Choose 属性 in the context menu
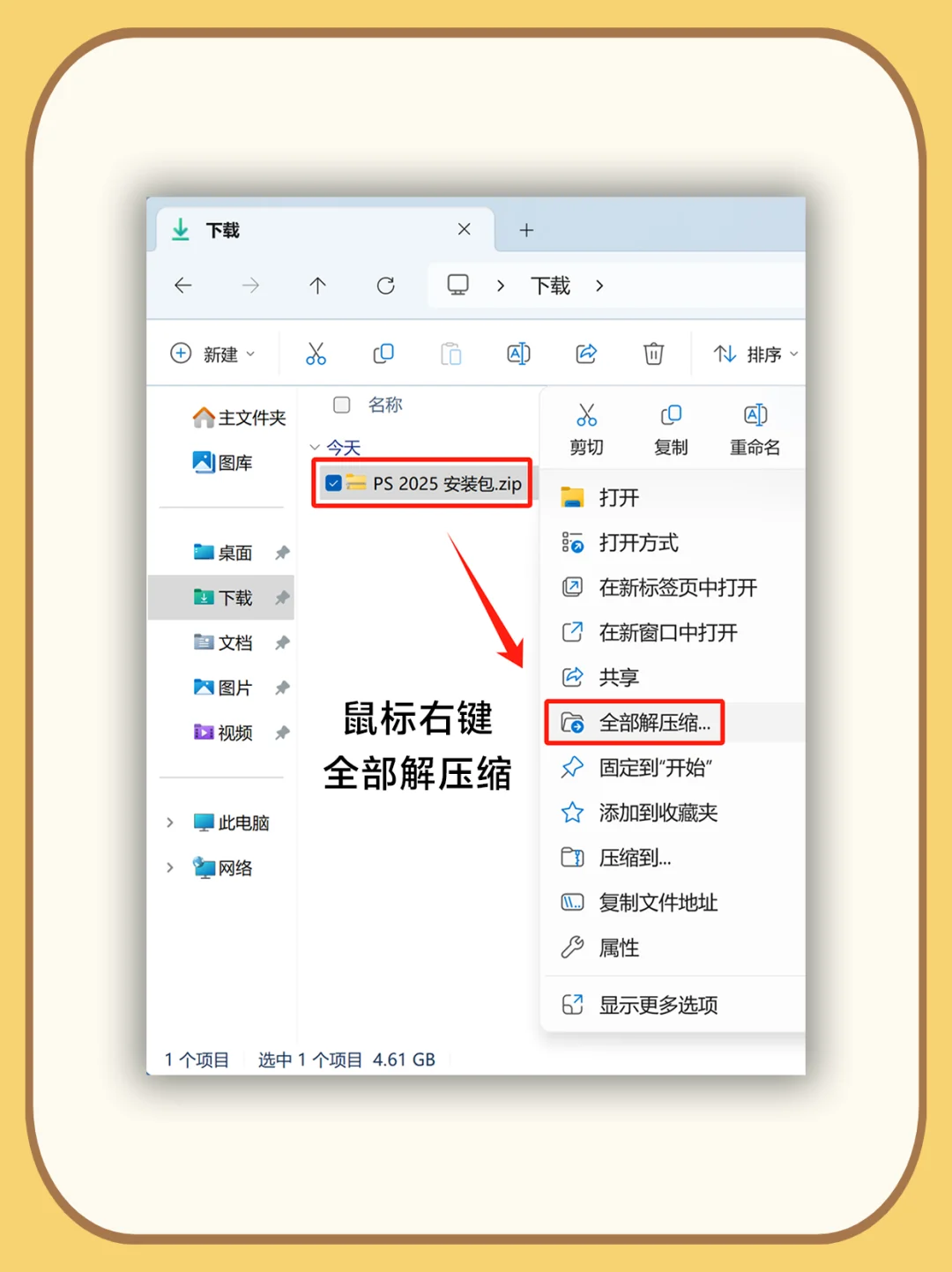 coord(618,948)
